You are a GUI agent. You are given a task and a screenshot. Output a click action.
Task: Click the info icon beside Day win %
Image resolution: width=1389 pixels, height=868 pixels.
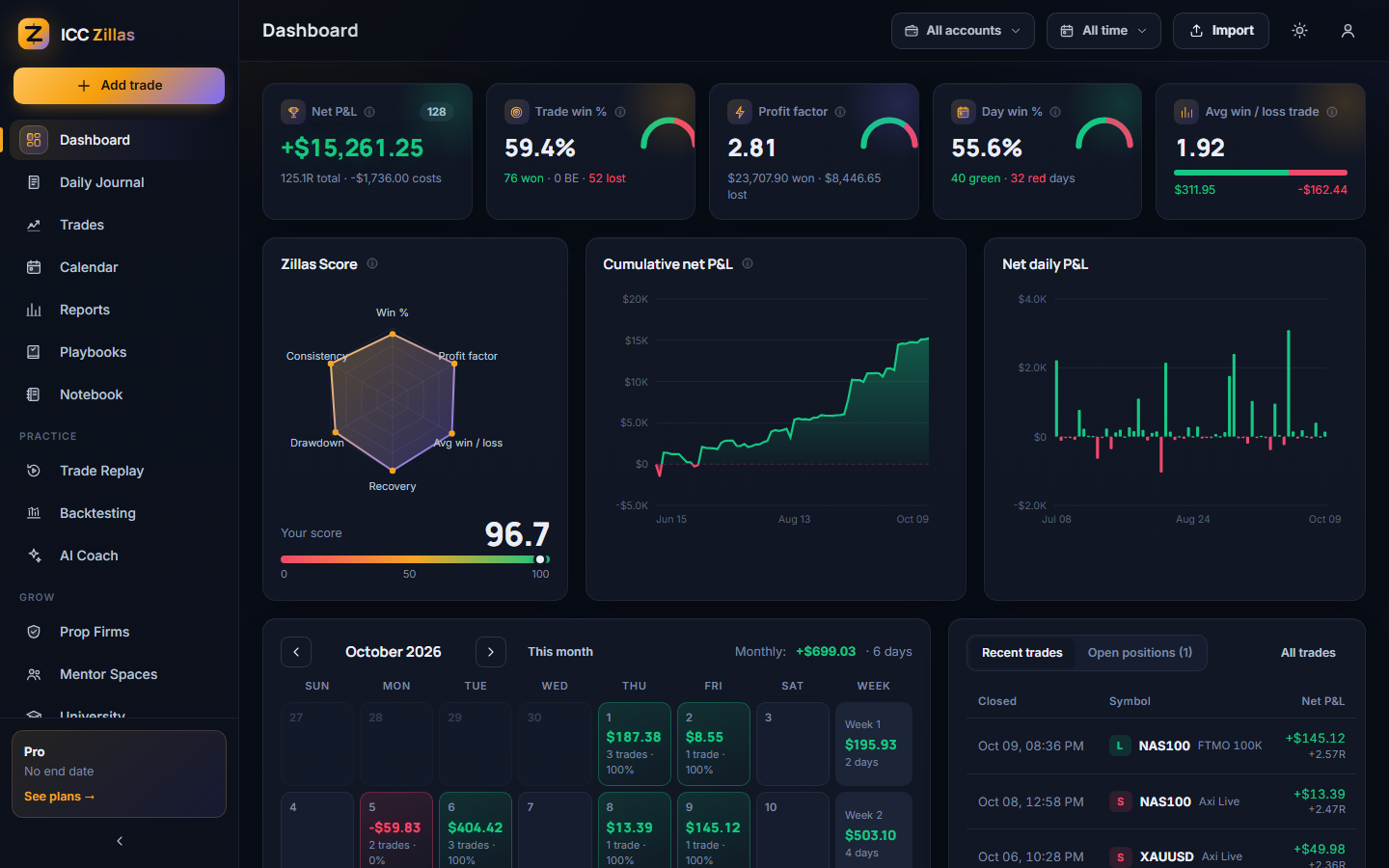1055,112
